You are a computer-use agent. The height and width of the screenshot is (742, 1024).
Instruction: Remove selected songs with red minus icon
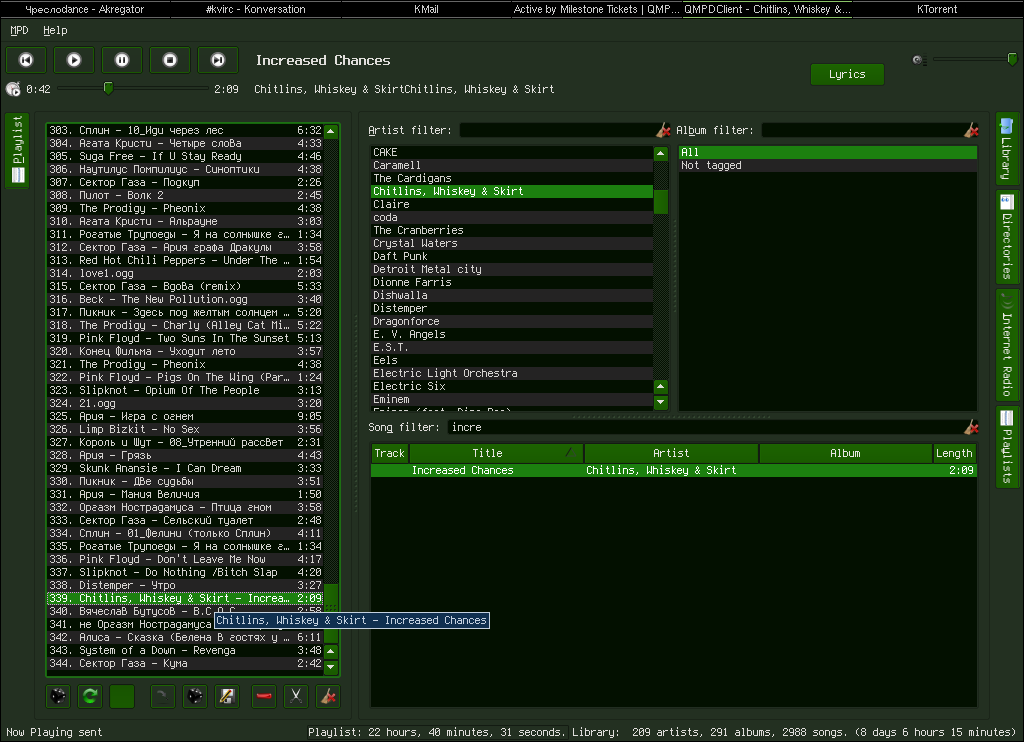tap(264, 696)
